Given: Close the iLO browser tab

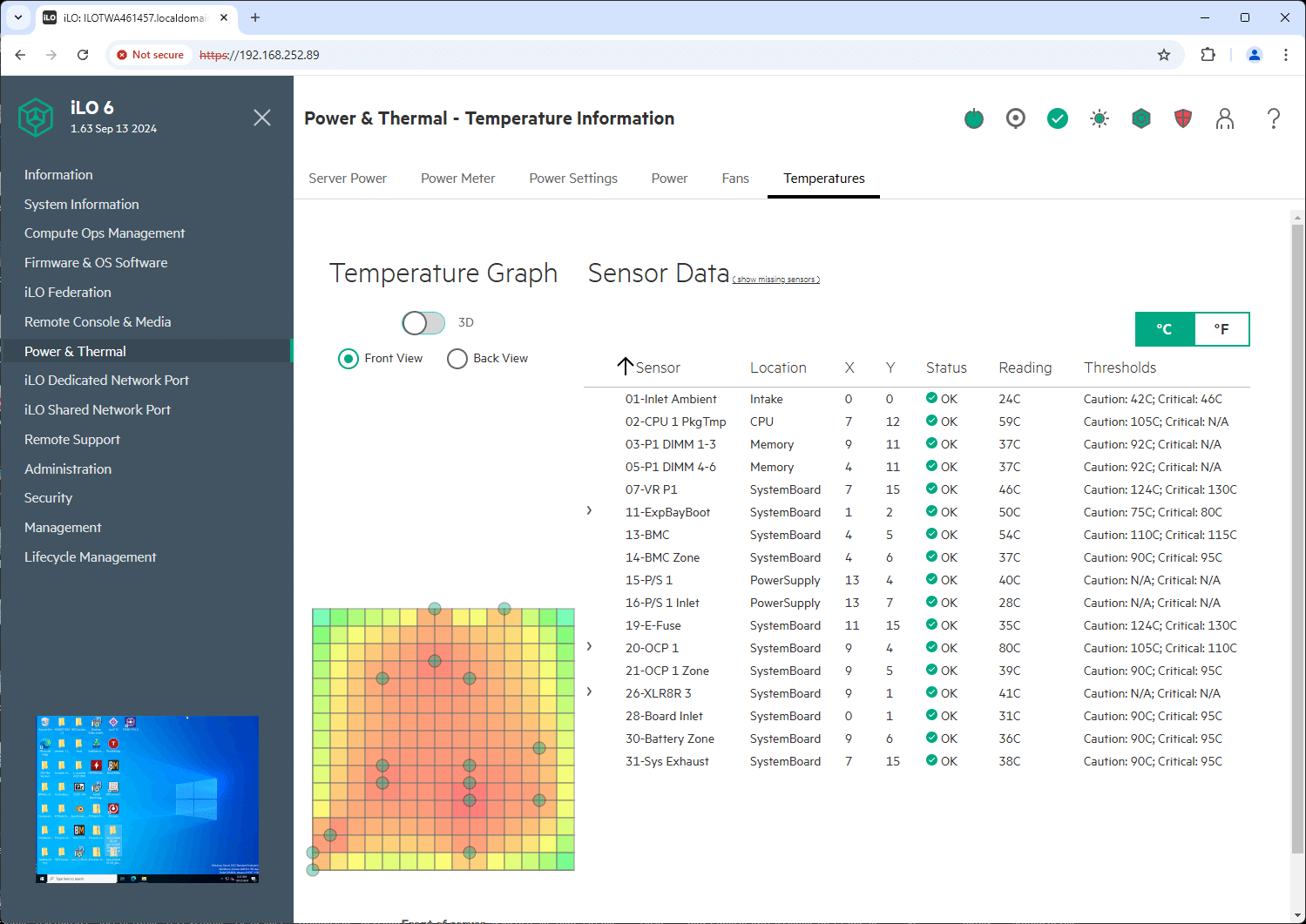Looking at the screenshot, I should (224, 17).
